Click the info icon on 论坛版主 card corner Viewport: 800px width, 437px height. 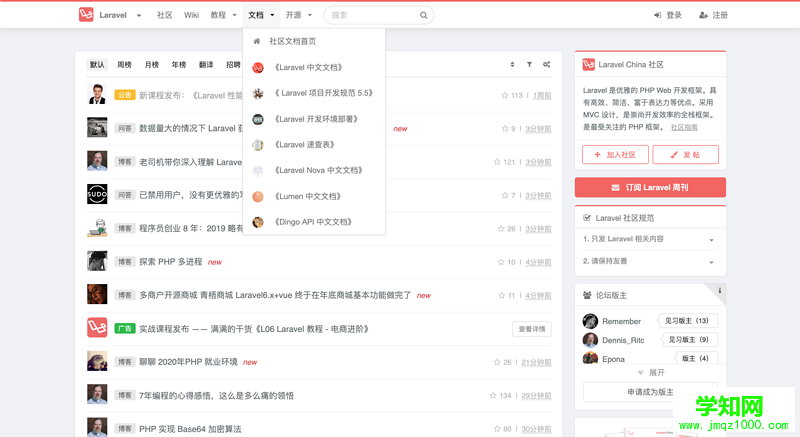719,291
